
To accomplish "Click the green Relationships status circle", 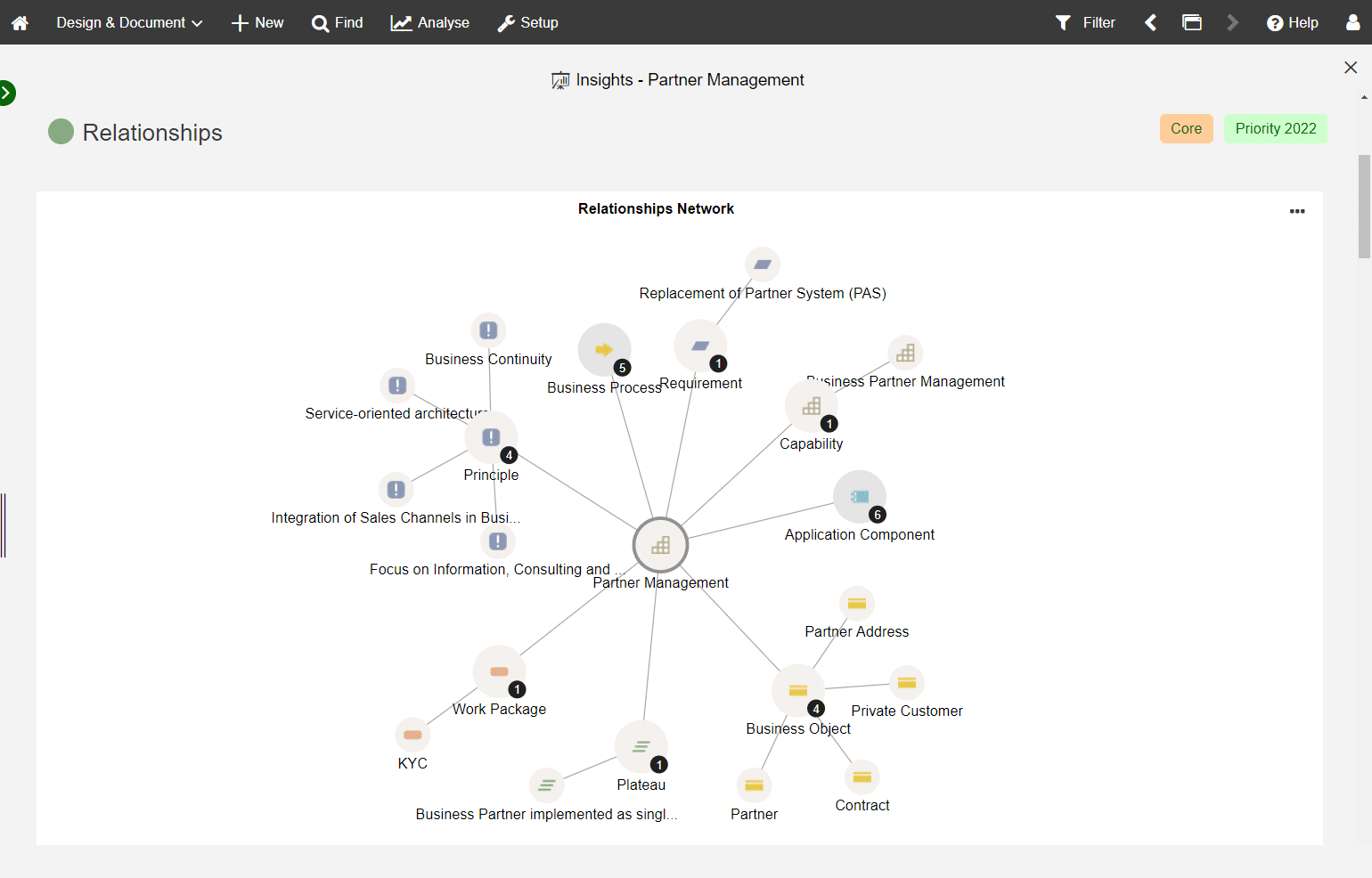I will (x=61, y=132).
